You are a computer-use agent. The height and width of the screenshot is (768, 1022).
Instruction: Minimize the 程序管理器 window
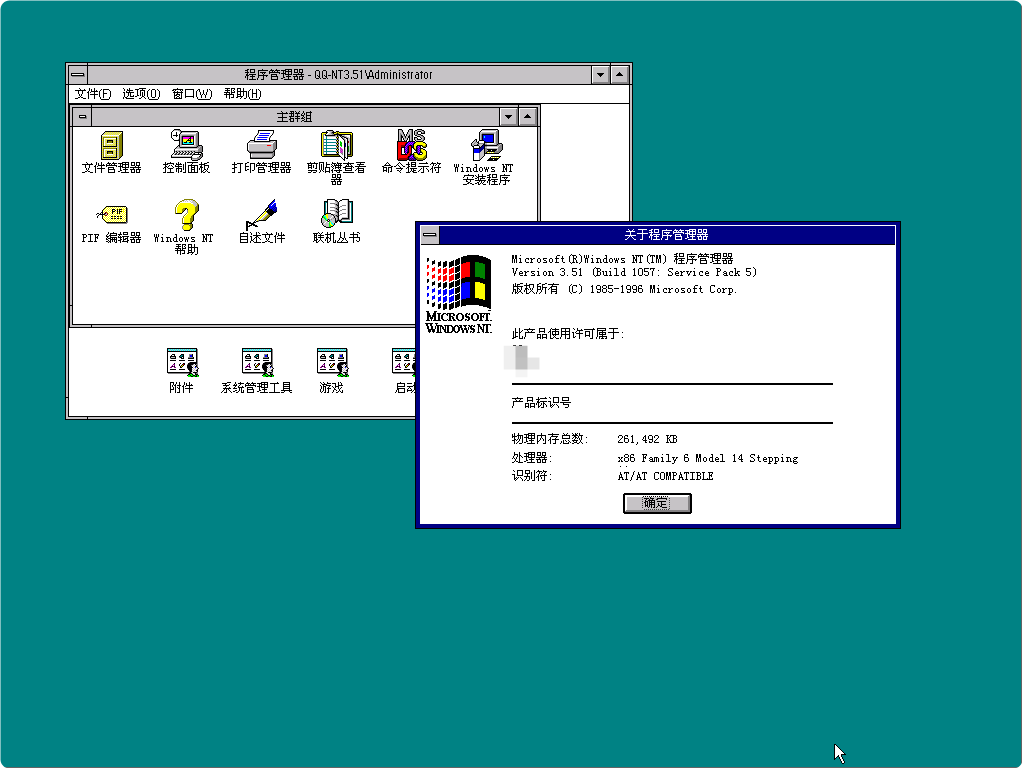click(x=600, y=74)
